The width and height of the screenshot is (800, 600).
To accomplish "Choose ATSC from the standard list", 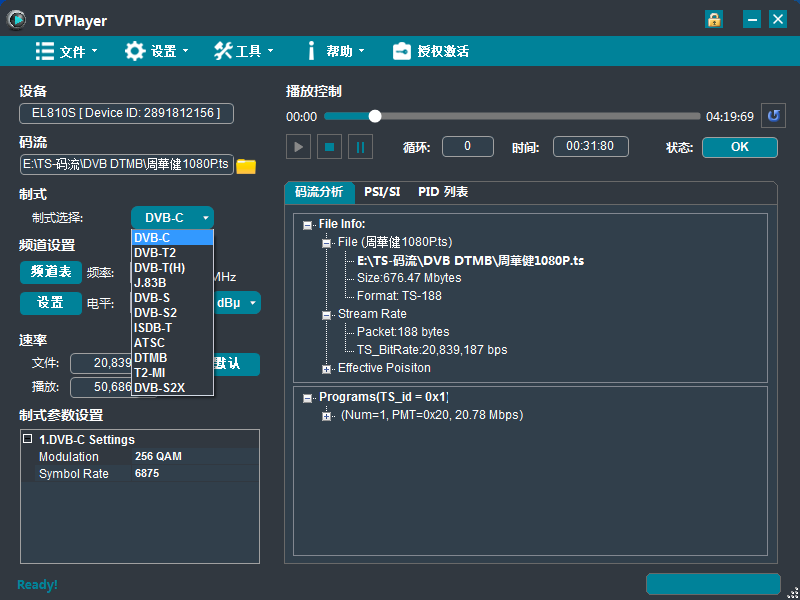I will coord(172,343).
